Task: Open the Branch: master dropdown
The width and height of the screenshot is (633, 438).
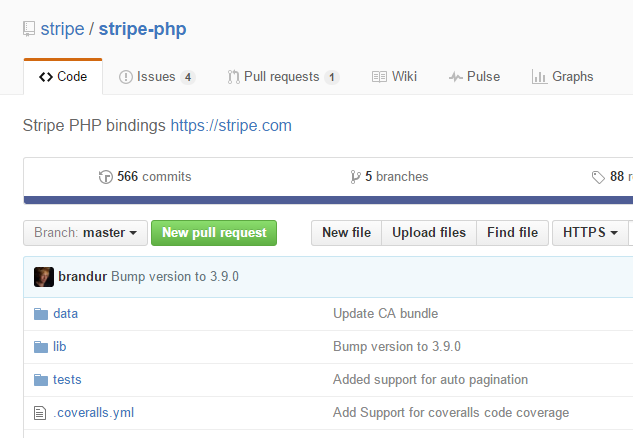Action: [85, 233]
